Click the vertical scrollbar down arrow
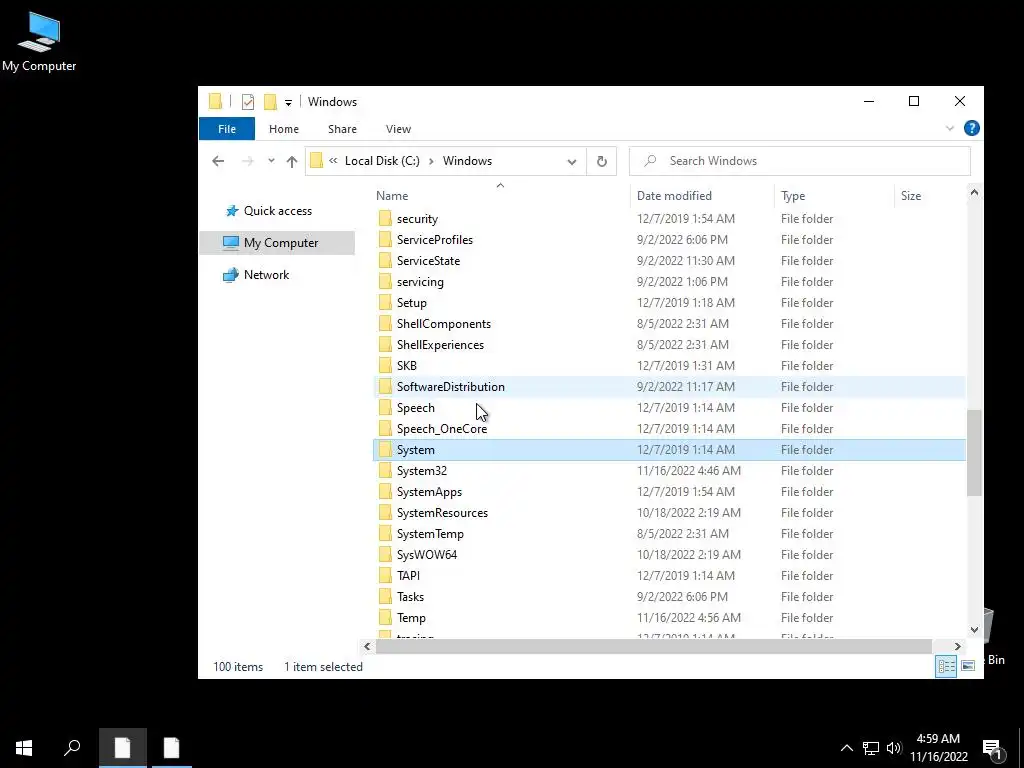This screenshot has width=1024, height=768. (x=974, y=630)
